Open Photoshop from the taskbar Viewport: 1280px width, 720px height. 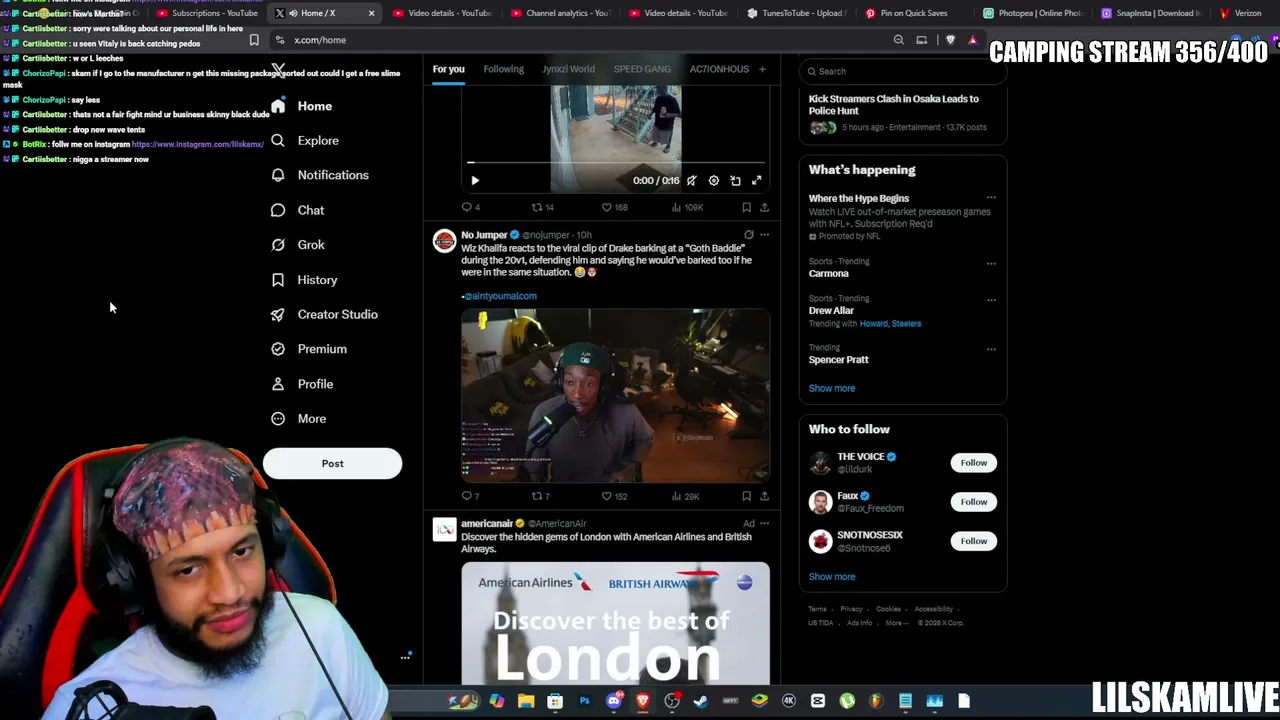tap(585, 701)
